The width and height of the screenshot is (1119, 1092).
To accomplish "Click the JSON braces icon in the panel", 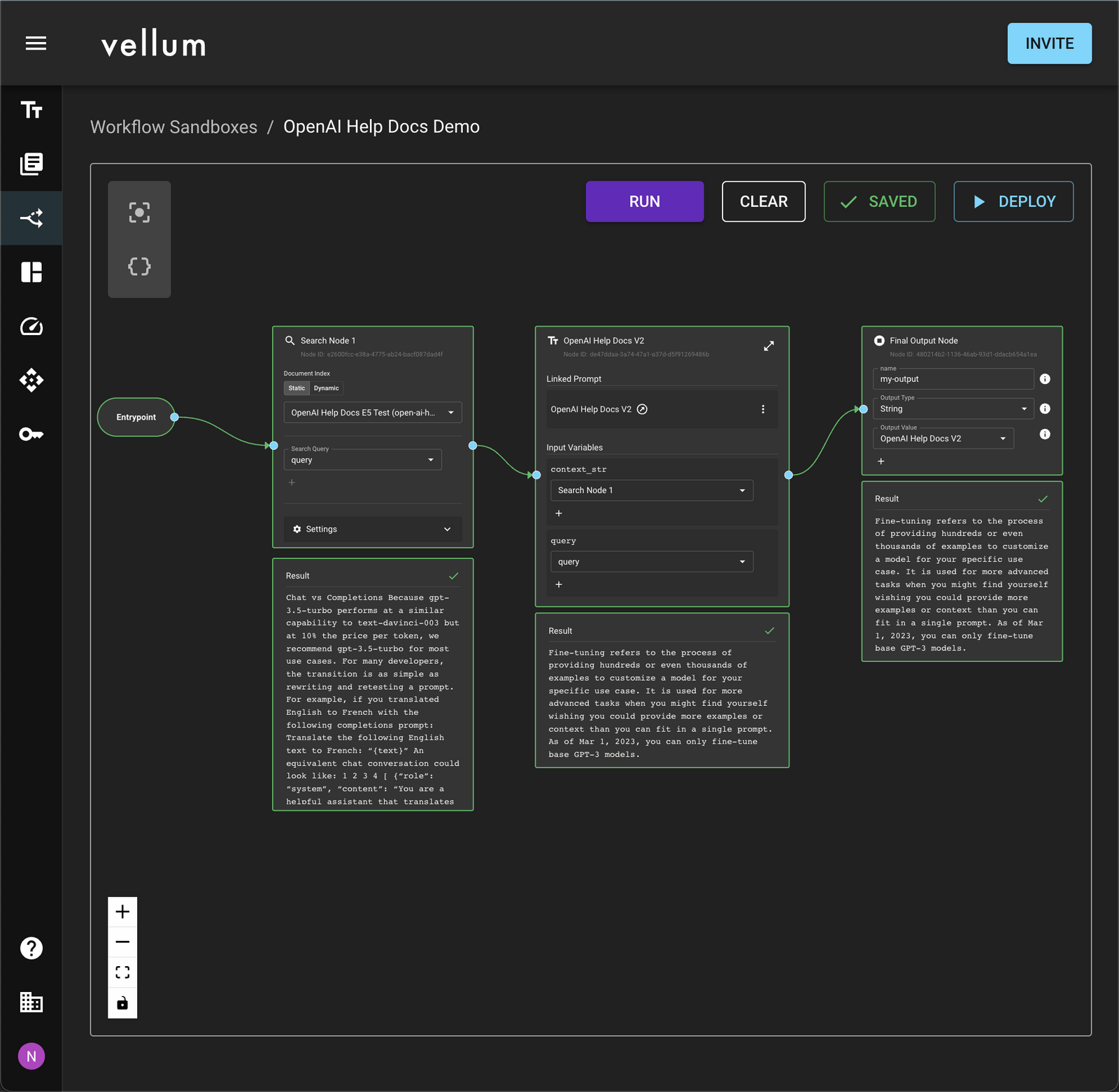I will point(139,266).
